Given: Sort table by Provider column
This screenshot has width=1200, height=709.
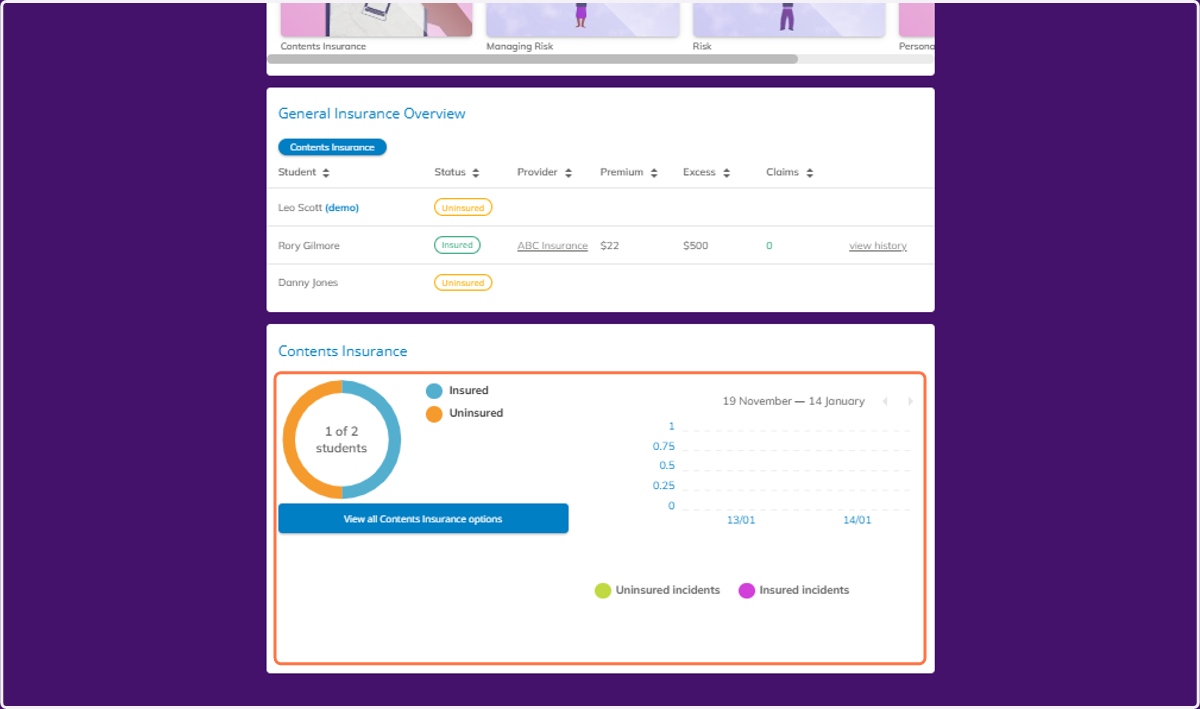Looking at the screenshot, I should point(568,173).
